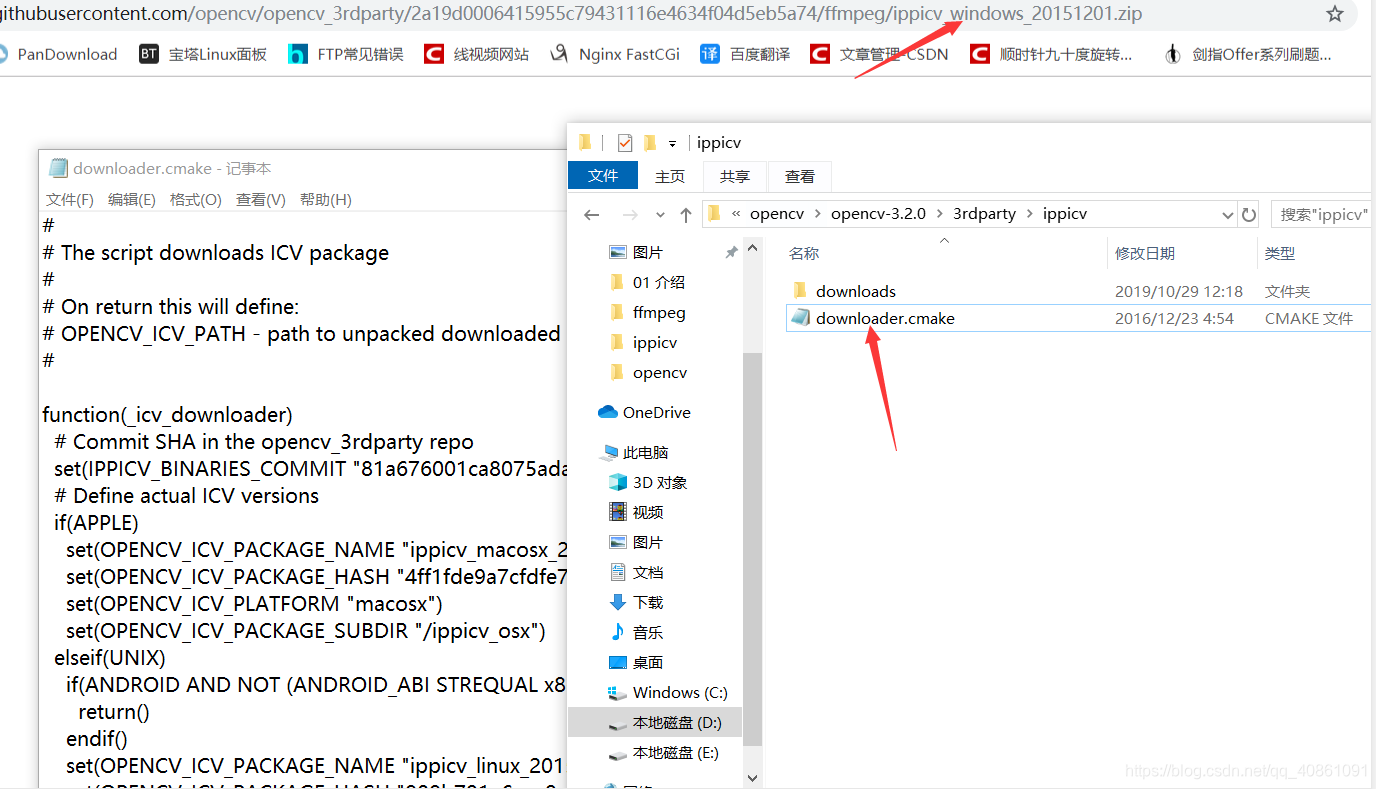
Task: Open the FTP常见错误 bookmark
Action: tap(346, 54)
